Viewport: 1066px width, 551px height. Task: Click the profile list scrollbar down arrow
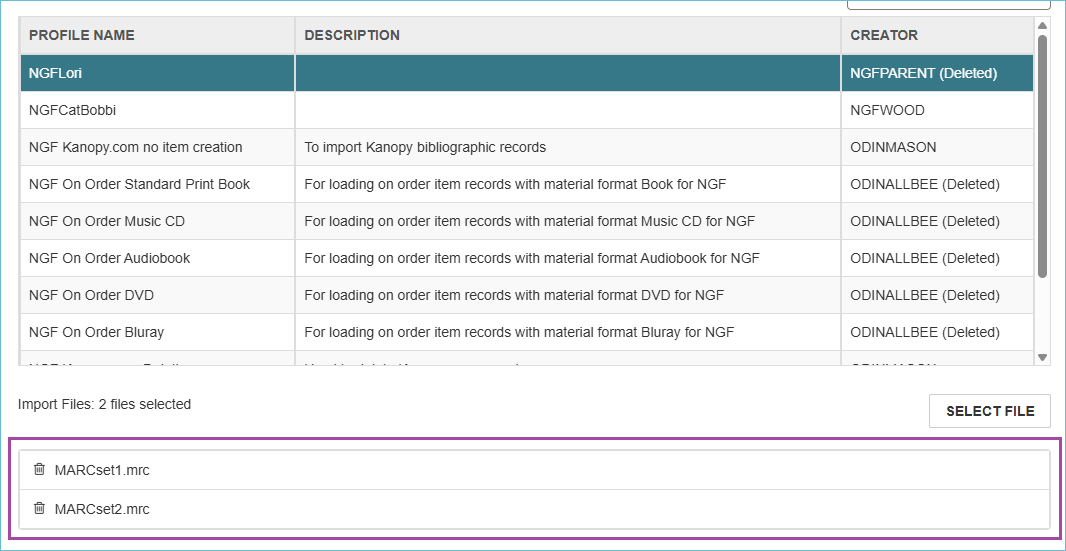(1043, 357)
